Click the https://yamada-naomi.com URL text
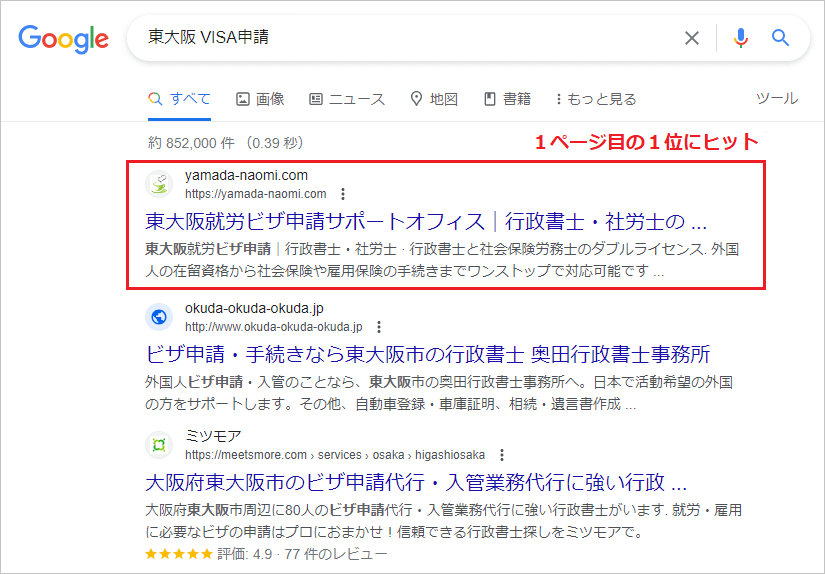This screenshot has height=574, width=825. (256, 194)
